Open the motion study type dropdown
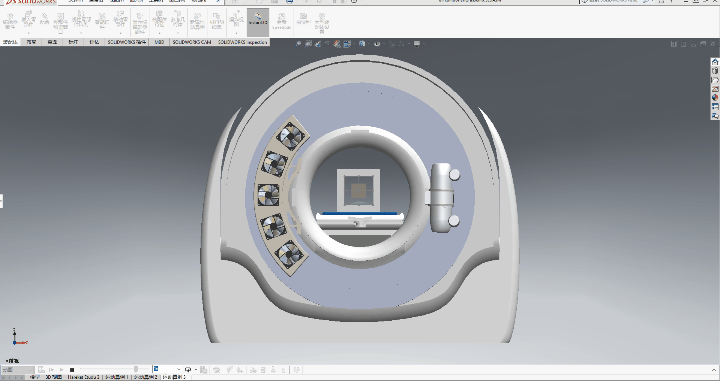 coord(18,370)
